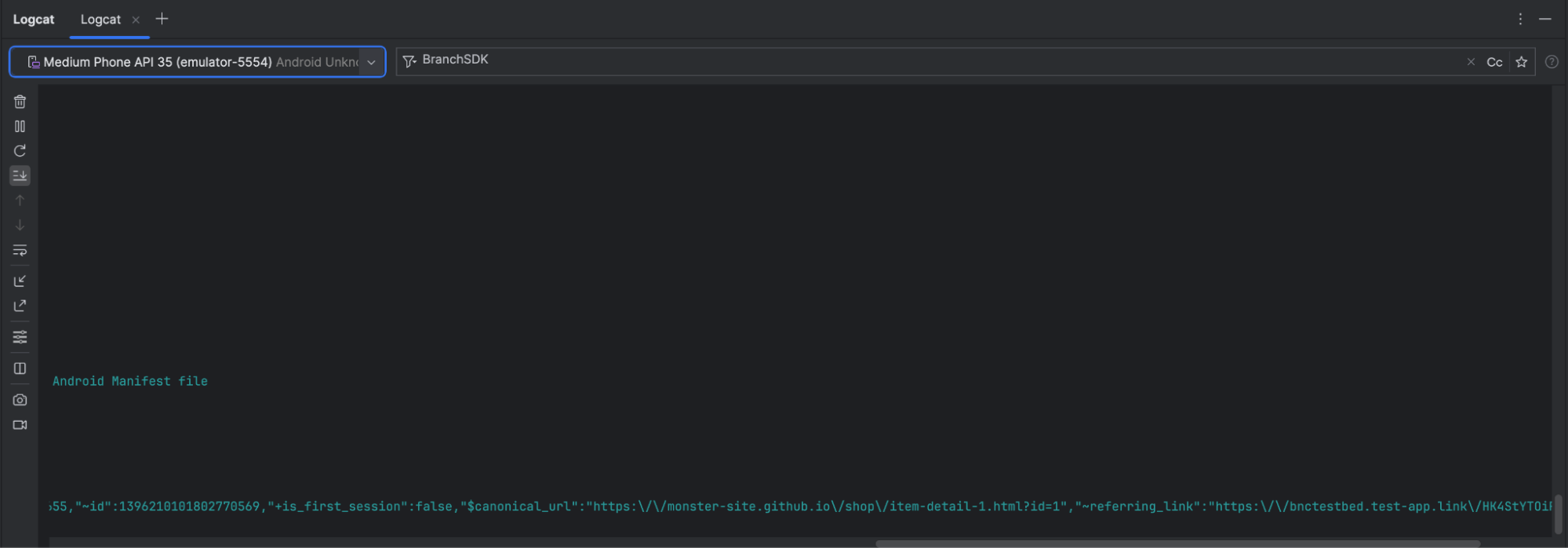Toggle Match Case (Cc) in filter
1568x548 pixels.
(x=1494, y=62)
